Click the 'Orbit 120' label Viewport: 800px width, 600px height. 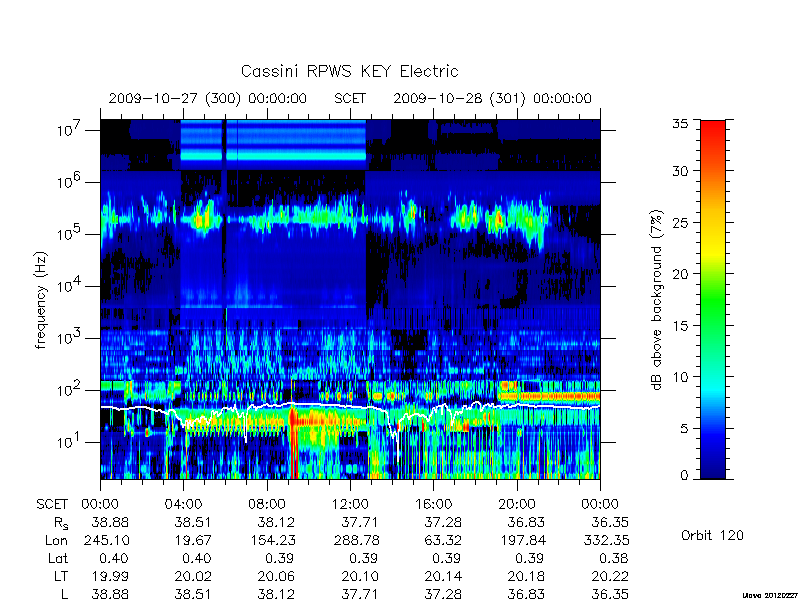(712, 535)
